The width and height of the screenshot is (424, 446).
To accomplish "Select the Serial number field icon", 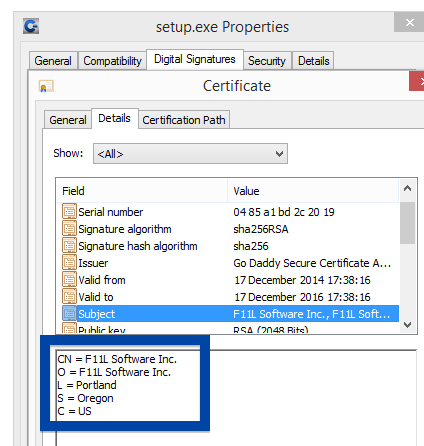I will [x=69, y=212].
